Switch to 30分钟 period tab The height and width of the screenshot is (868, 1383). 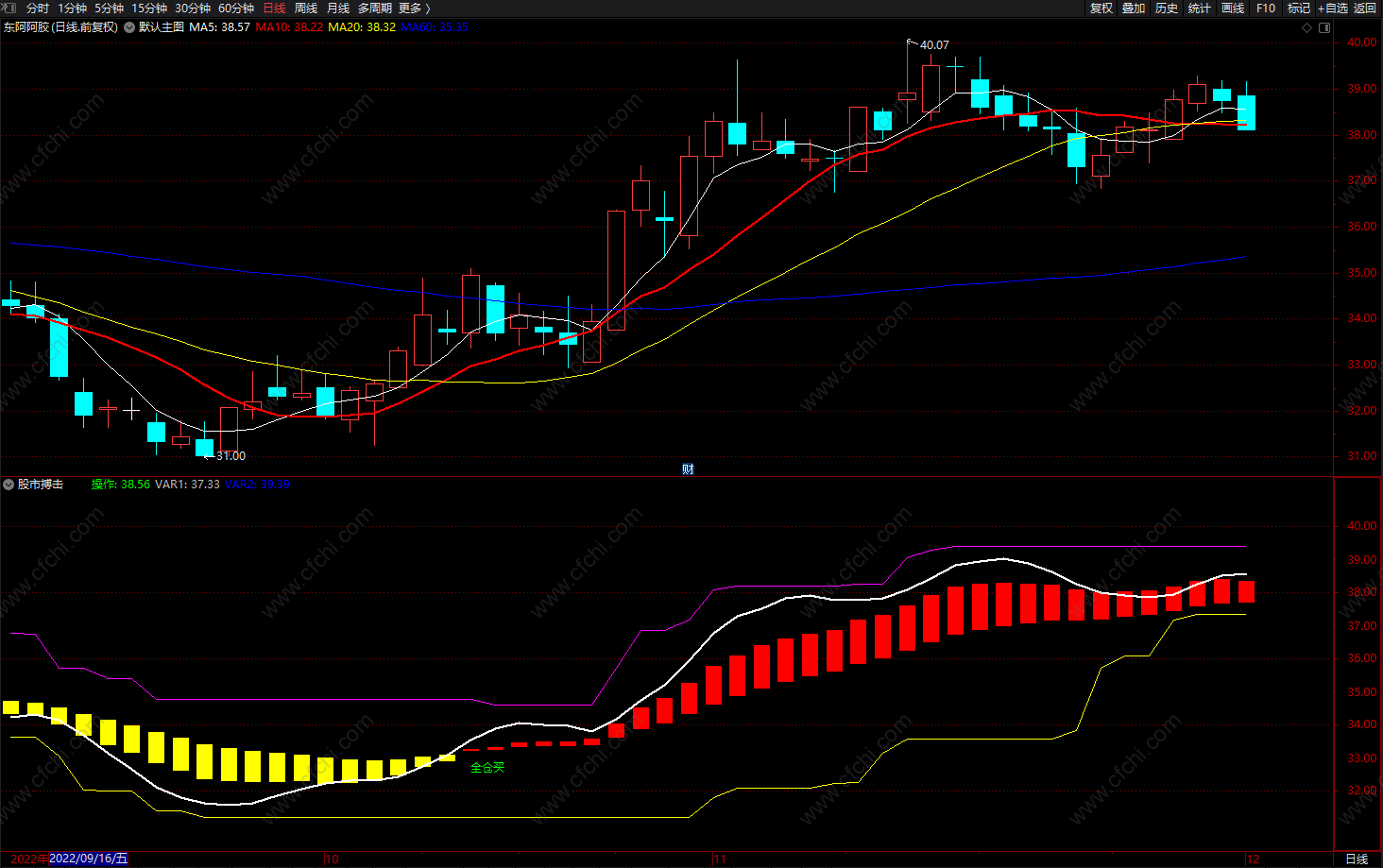tap(193, 8)
